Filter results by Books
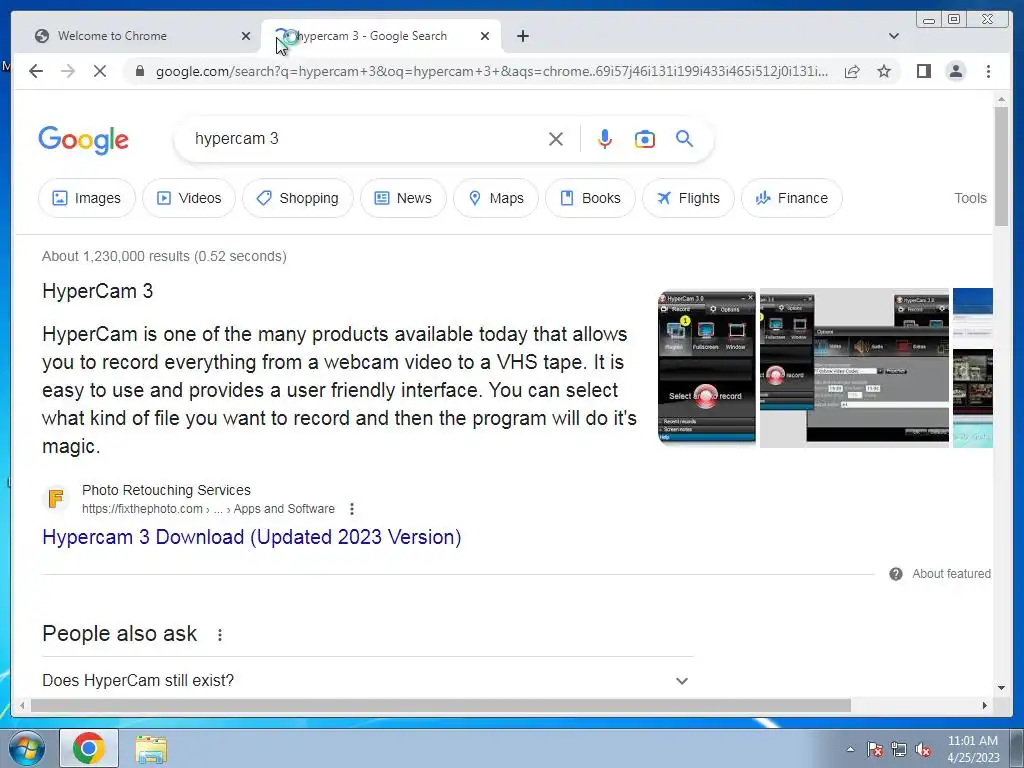The width and height of the screenshot is (1024, 768). 590,198
